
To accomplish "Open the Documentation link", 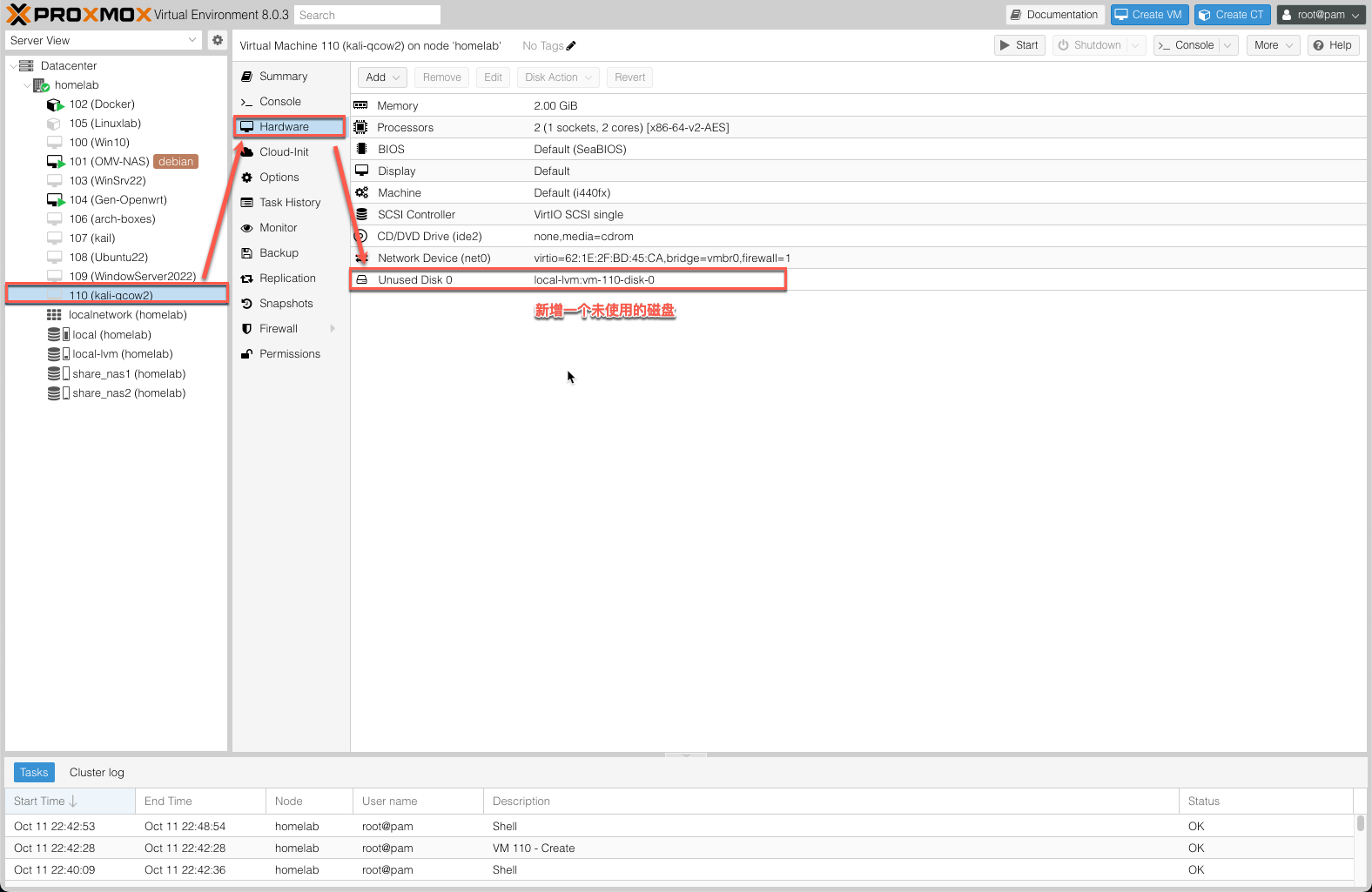I will pos(1055,15).
